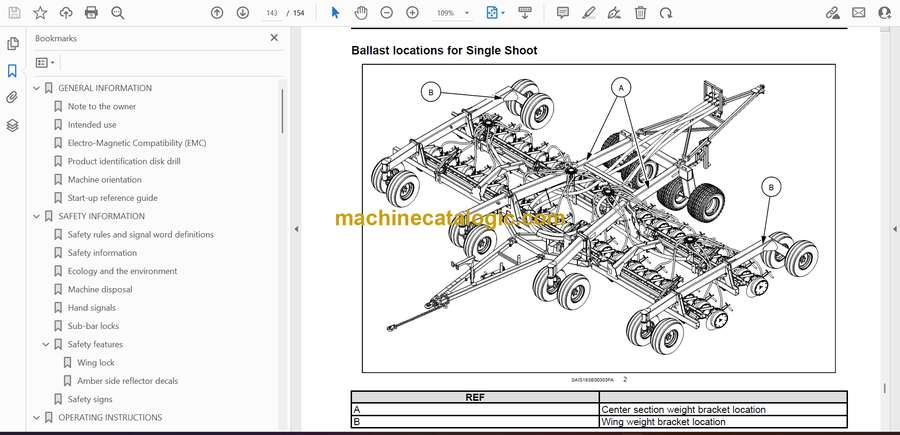Print the document
The height and width of the screenshot is (435, 900).
pos(91,13)
